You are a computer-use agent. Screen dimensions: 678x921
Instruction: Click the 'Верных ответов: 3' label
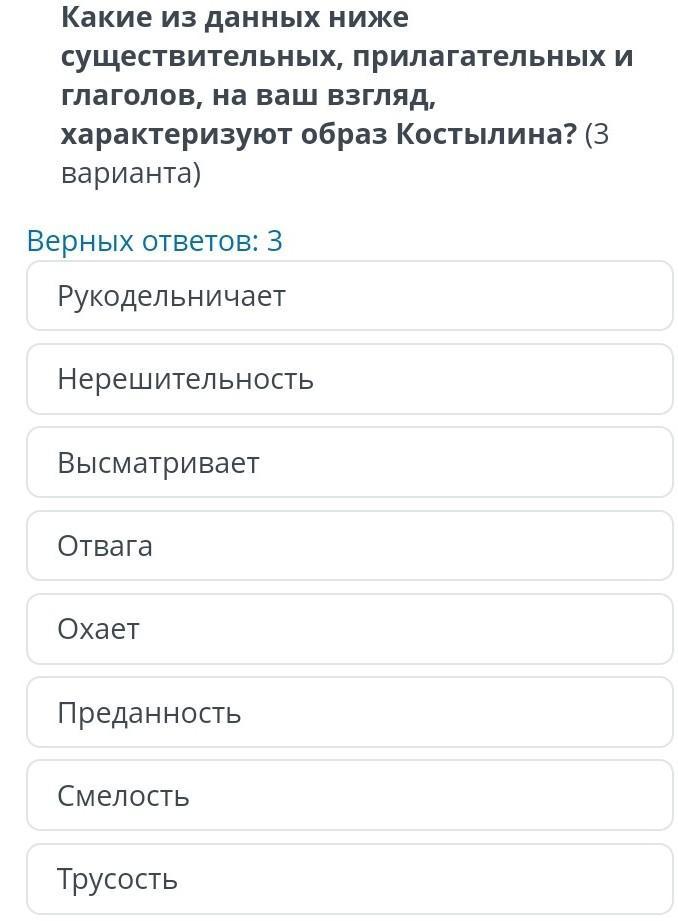click(x=155, y=241)
